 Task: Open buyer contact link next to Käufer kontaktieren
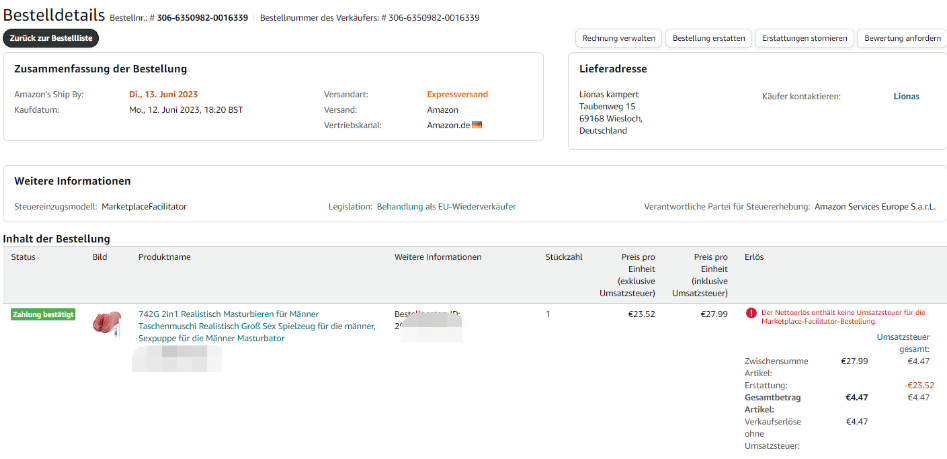pos(906,97)
